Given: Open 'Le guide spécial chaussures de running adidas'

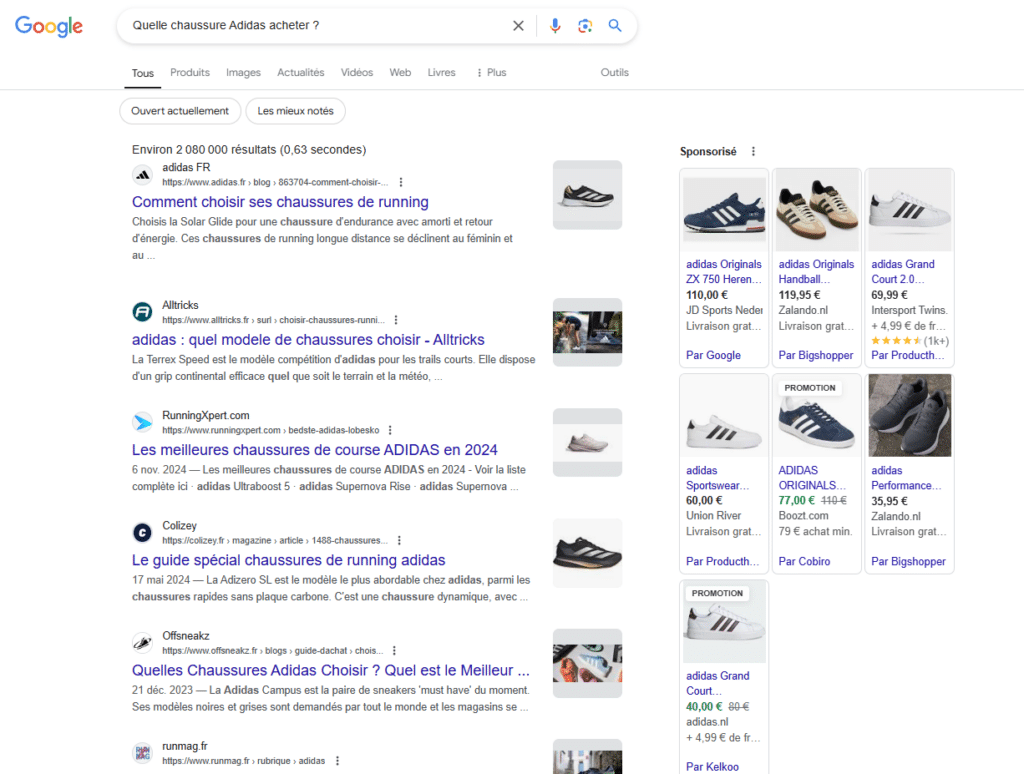Looking at the screenshot, I should pyautogui.click(x=289, y=560).
